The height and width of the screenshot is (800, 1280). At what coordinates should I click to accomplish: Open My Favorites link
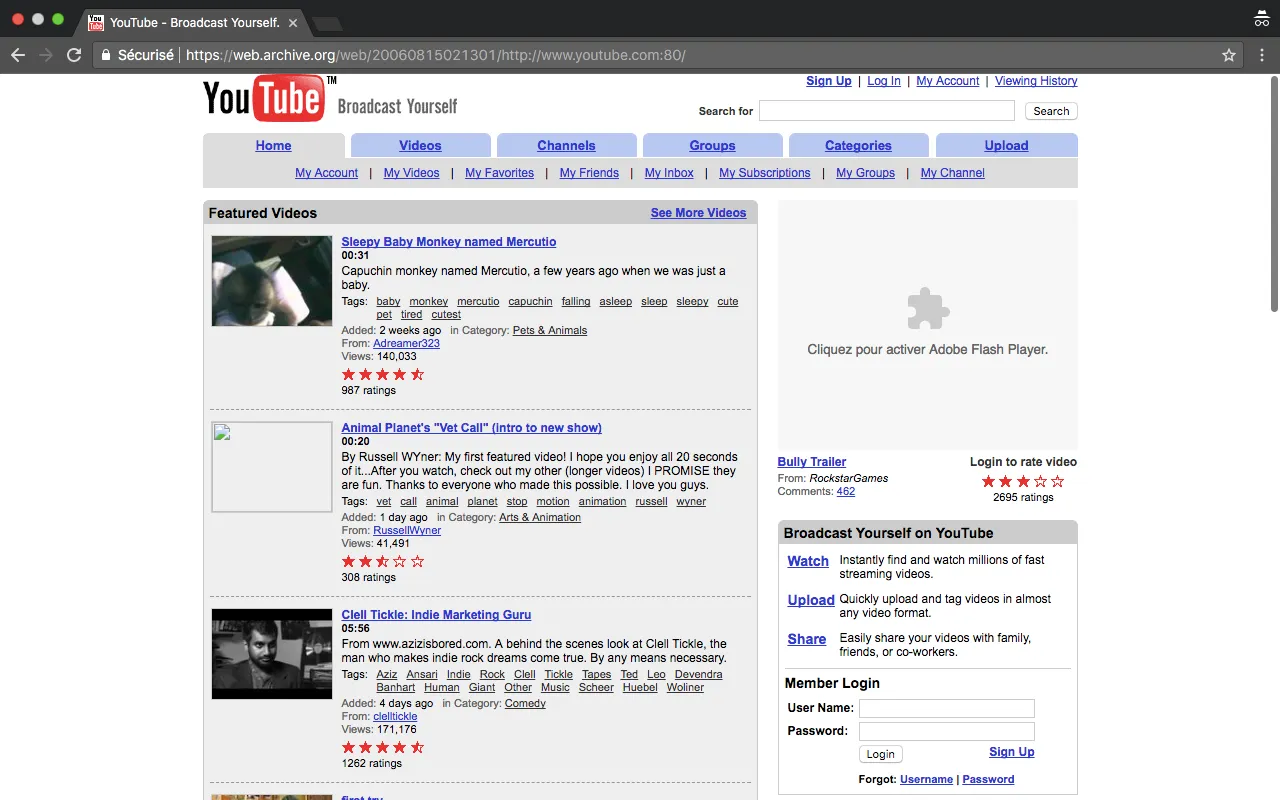pyautogui.click(x=499, y=173)
